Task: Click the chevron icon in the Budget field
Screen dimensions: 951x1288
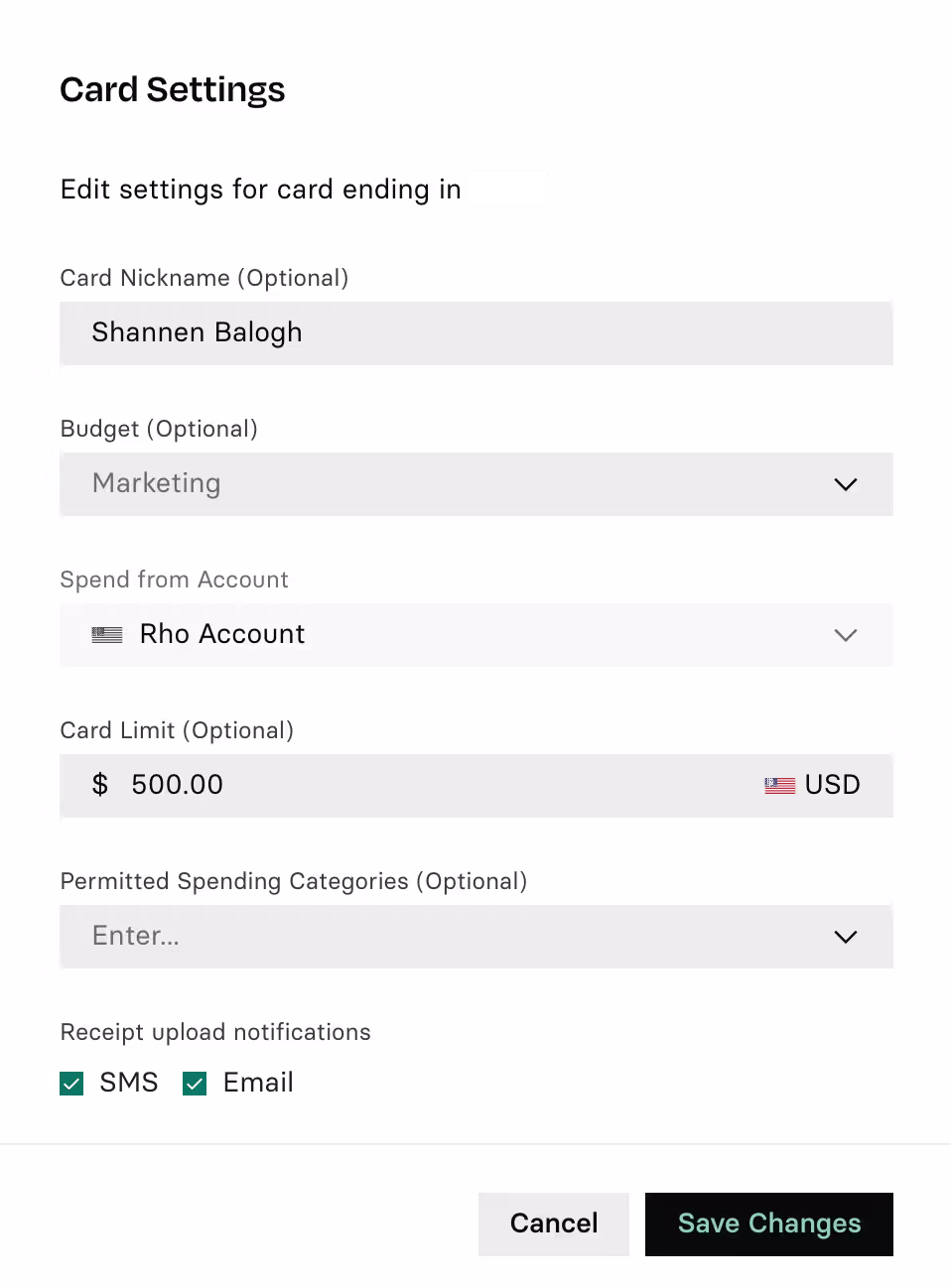Action: [x=846, y=484]
